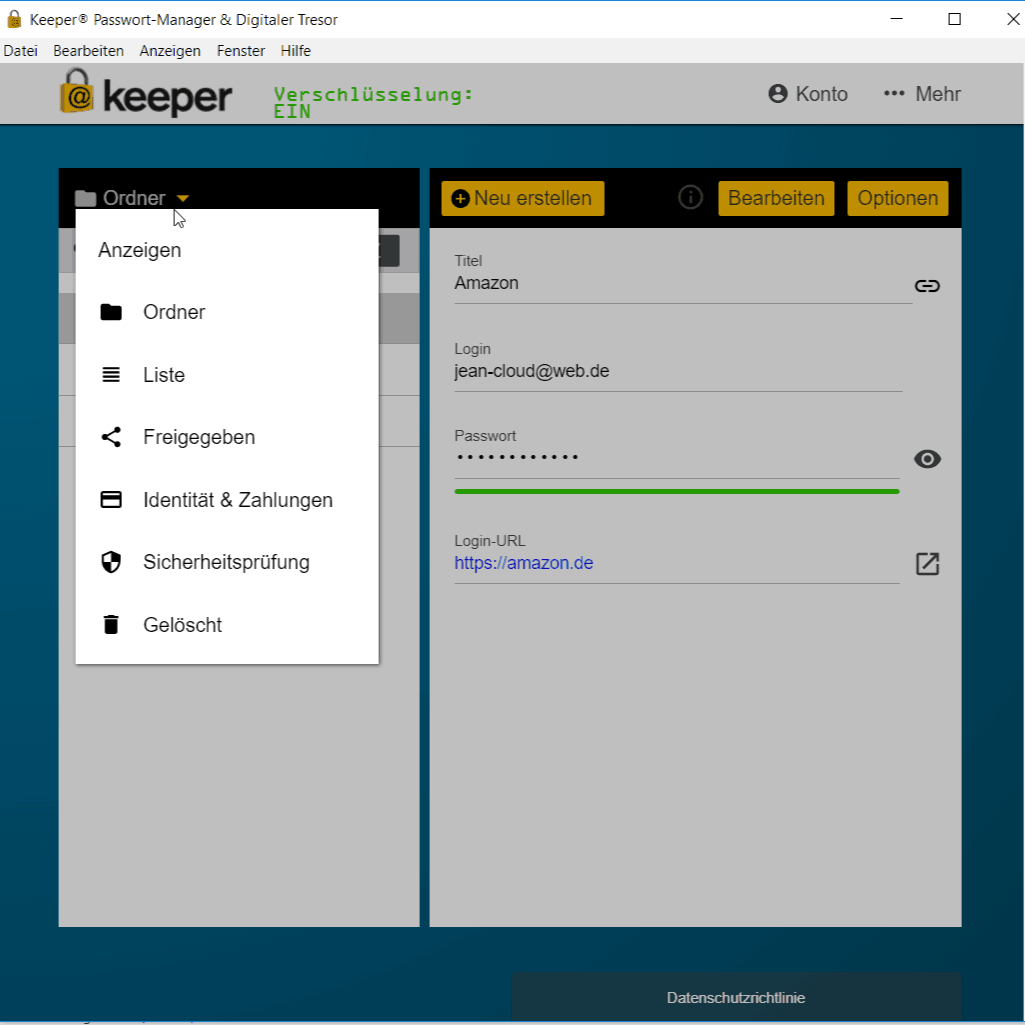This screenshot has height=1025, width=1025.
Task: Click the Keeper padlock logo
Action: click(77, 91)
